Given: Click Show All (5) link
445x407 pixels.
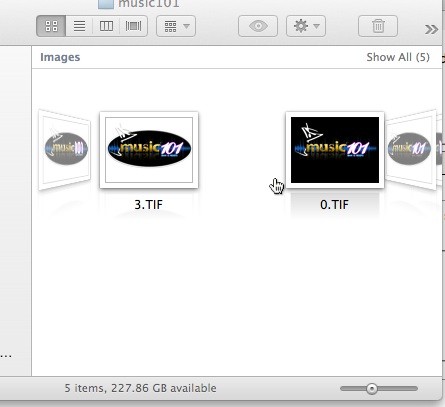Looking at the screenshot, I should (x=398, y=57).
